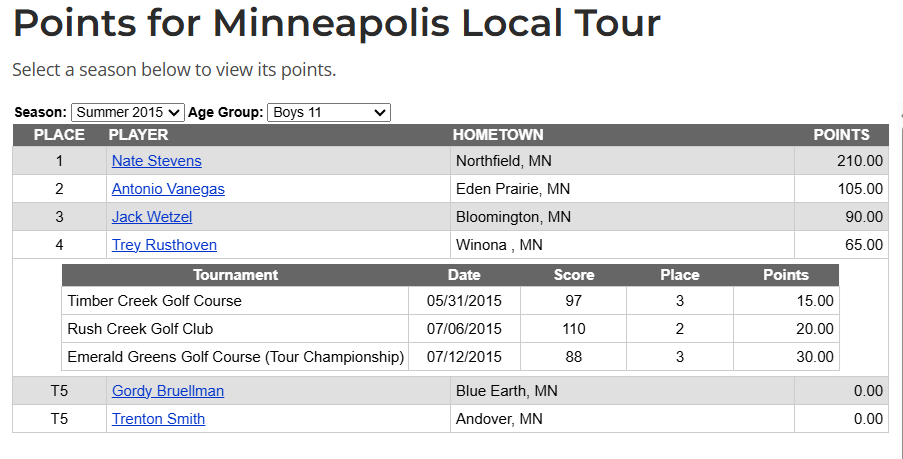Click the POINTS column header
This screenshot has height=459, width=903.
pyautogui.click(x=841, y=135)
